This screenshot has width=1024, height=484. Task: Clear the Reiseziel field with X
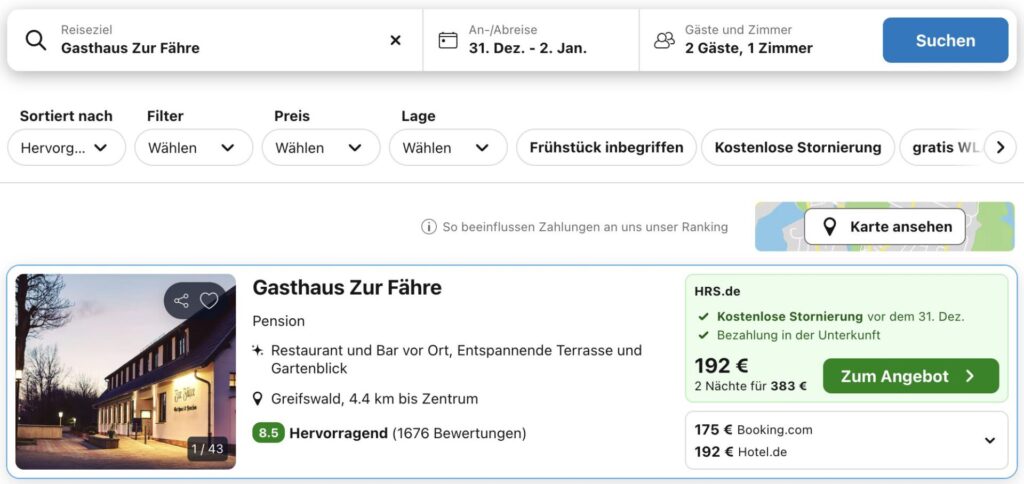click(x=395, y=40)
